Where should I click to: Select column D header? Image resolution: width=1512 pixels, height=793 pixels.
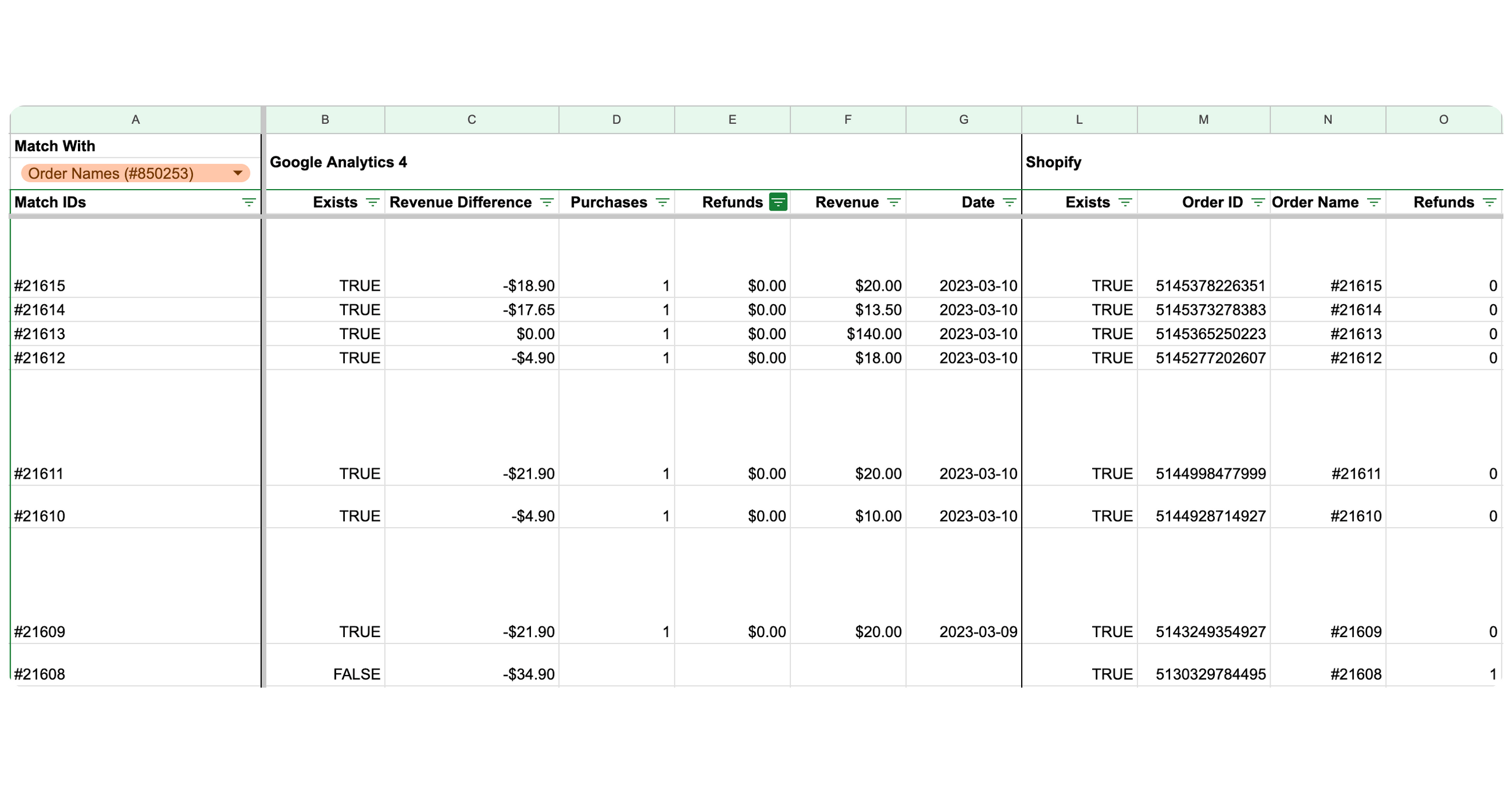[616, 120]
